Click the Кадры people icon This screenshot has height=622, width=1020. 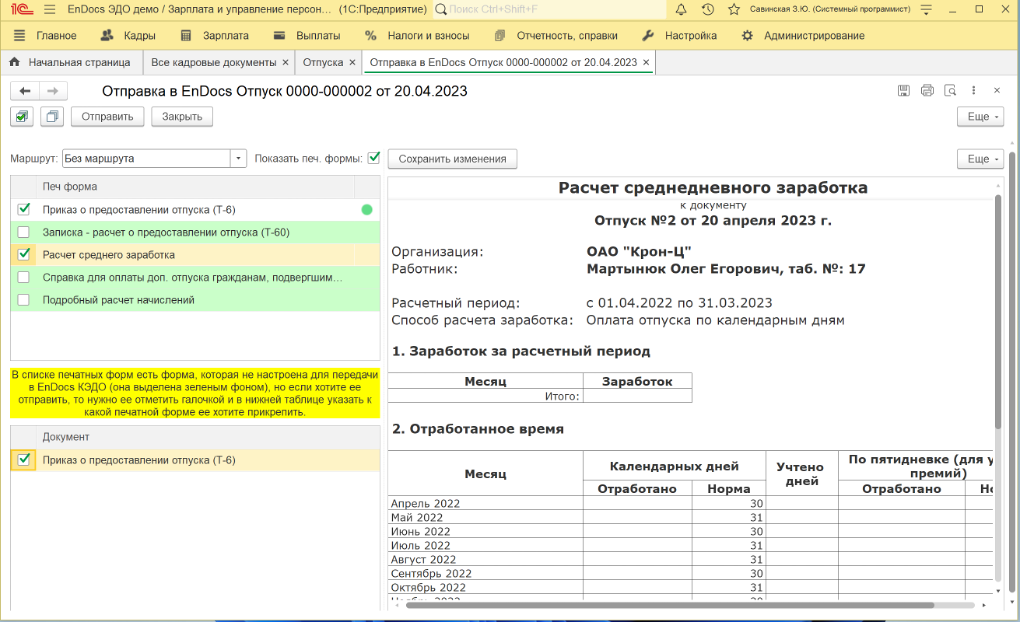tap(107, 35)
